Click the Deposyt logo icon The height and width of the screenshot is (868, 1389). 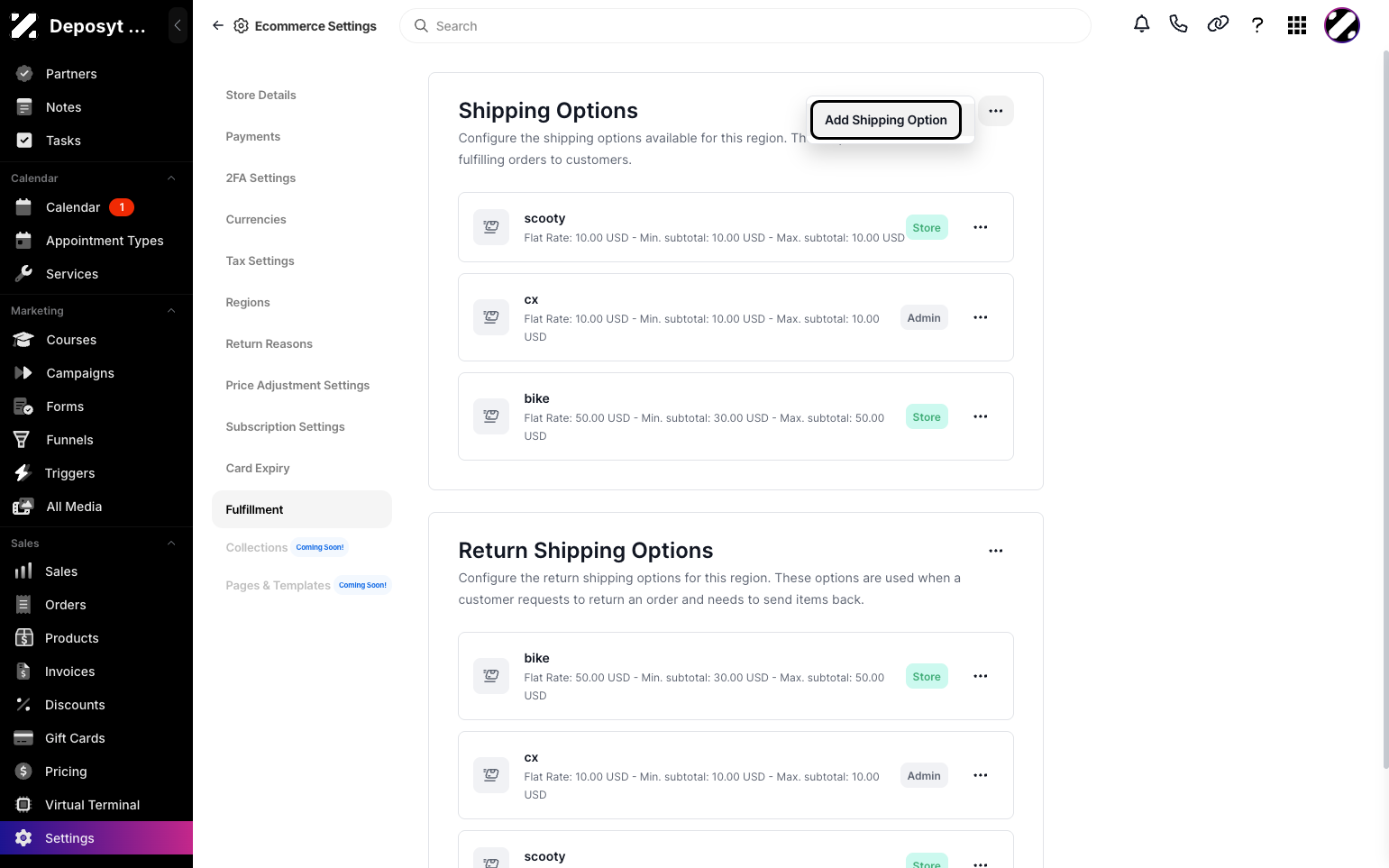pyautogui.click(x=24, y=26)
